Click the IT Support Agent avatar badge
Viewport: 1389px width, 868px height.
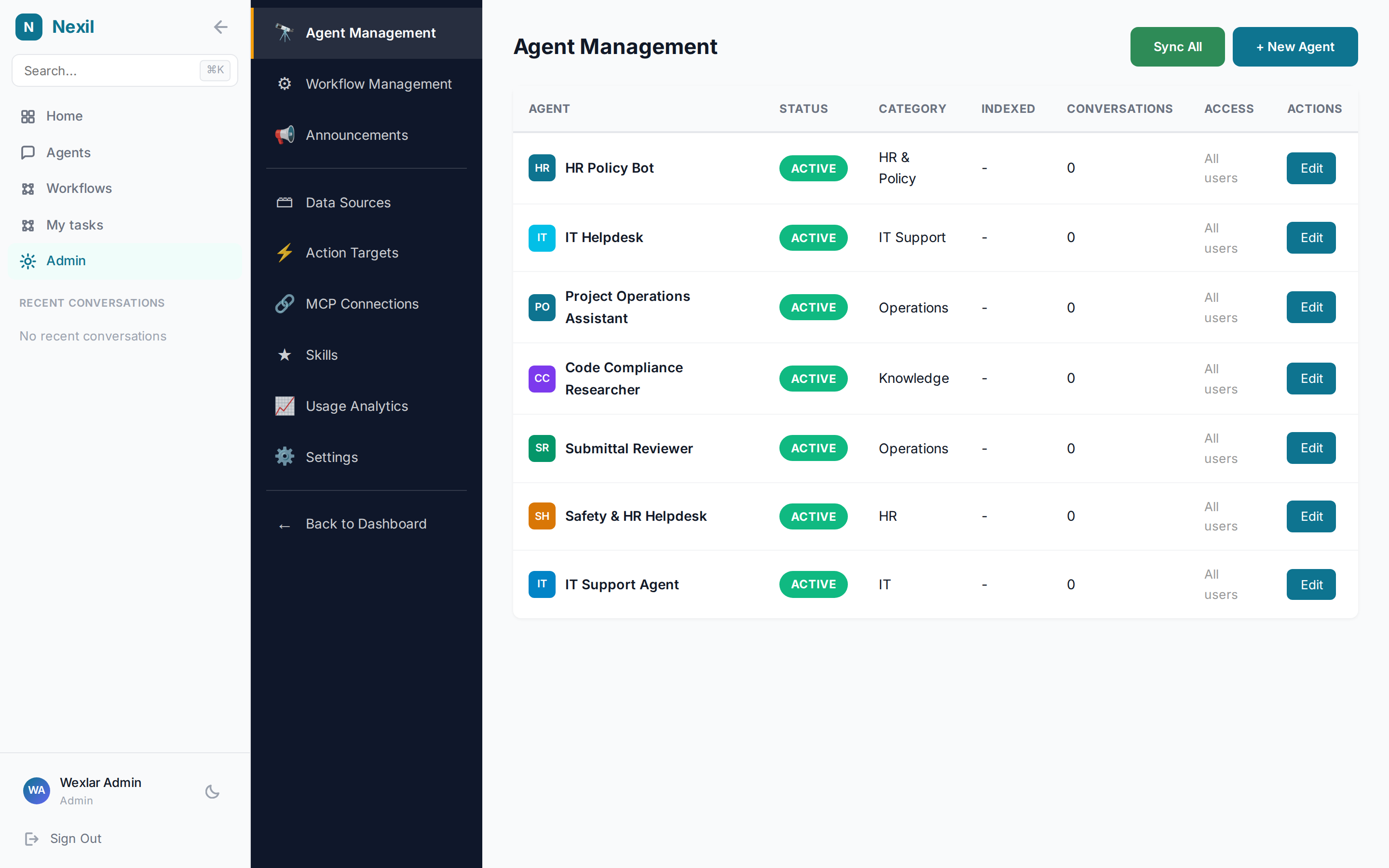coord(542,584)
